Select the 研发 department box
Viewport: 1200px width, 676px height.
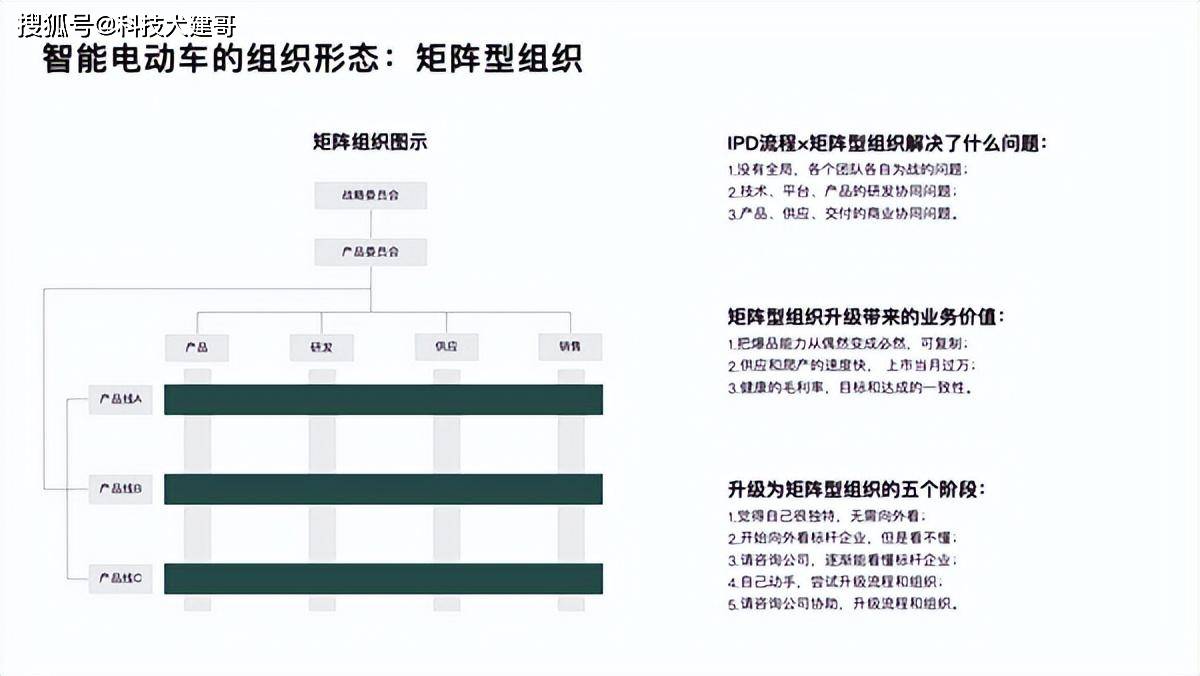pos(322,347)
